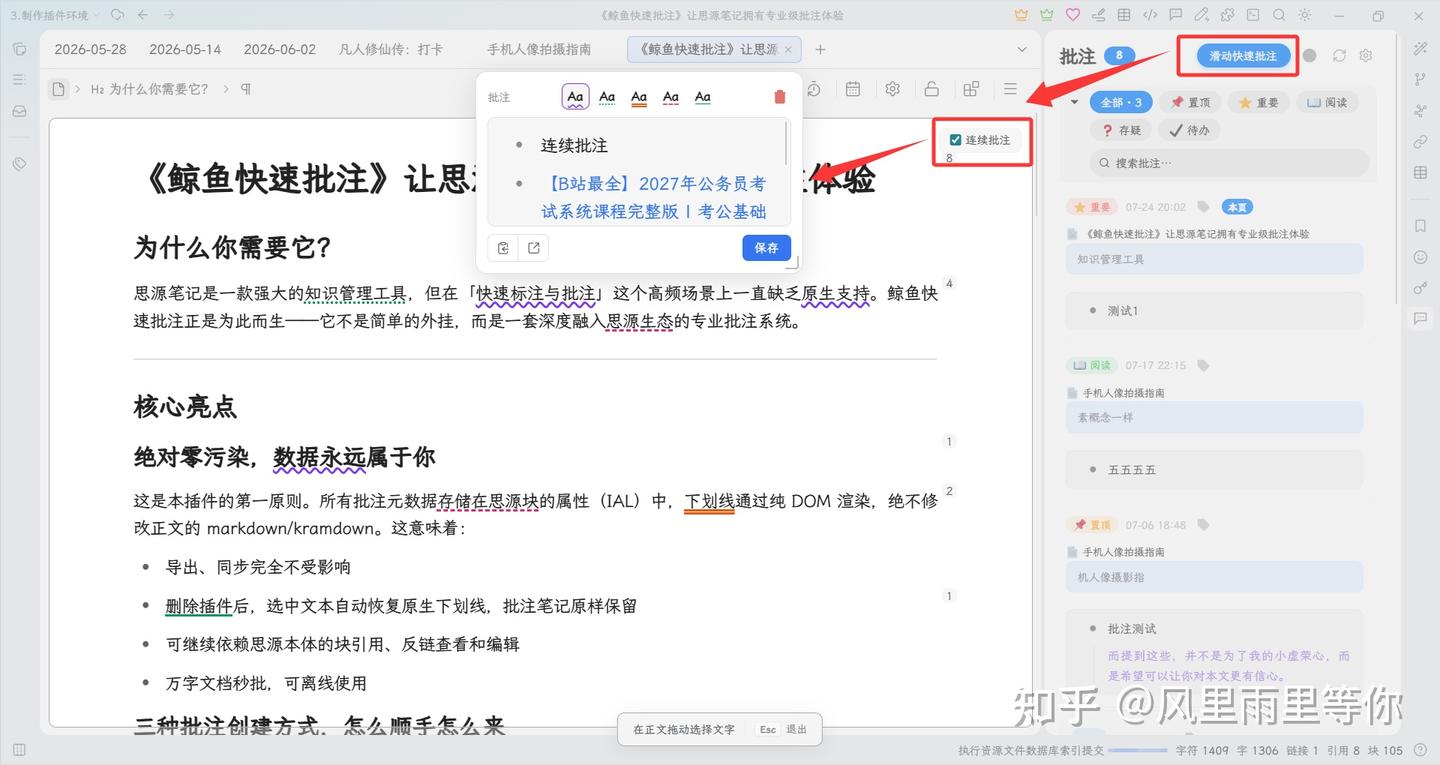Collapse the annotation filter triangle
The width and height of the screenshot is (1440, 765).
click(1075, 102)
